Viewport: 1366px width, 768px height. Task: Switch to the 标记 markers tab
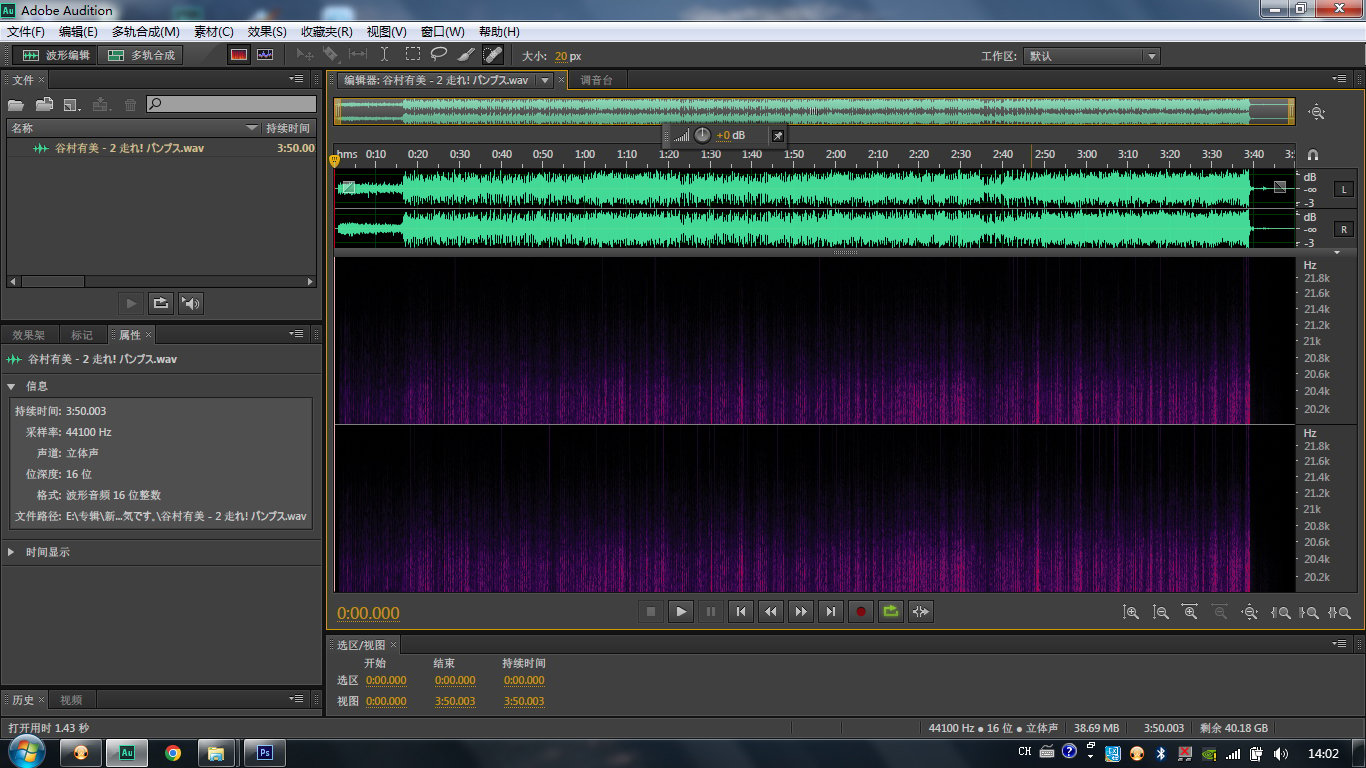[82, 335]
